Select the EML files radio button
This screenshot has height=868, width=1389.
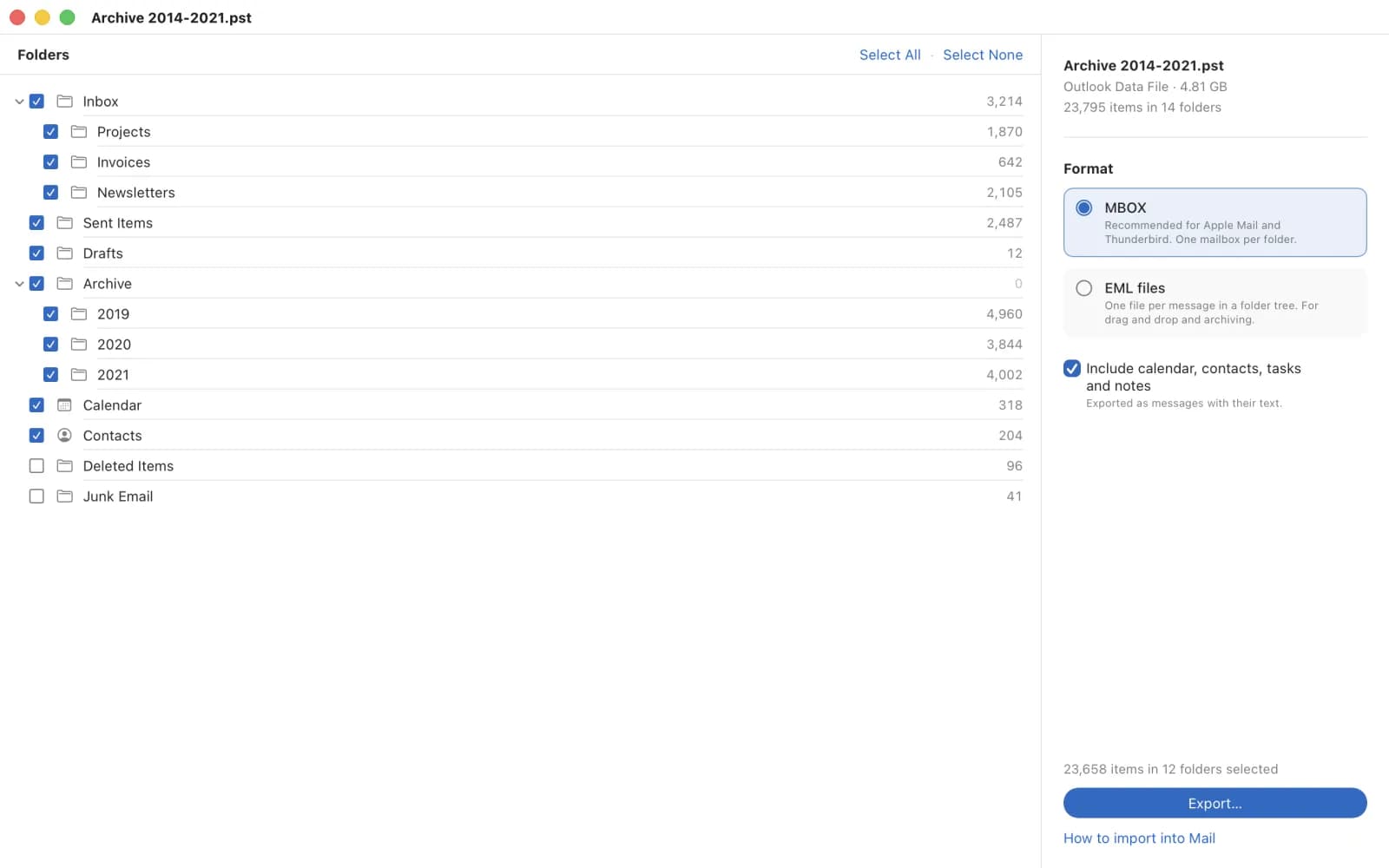[1083, 288]
